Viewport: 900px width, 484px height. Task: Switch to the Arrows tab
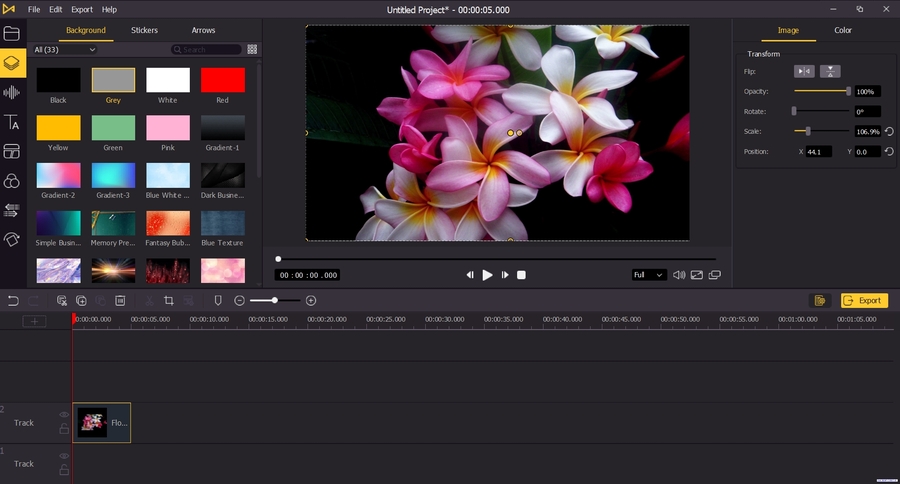pyautogui.click(x=203, y=30)
